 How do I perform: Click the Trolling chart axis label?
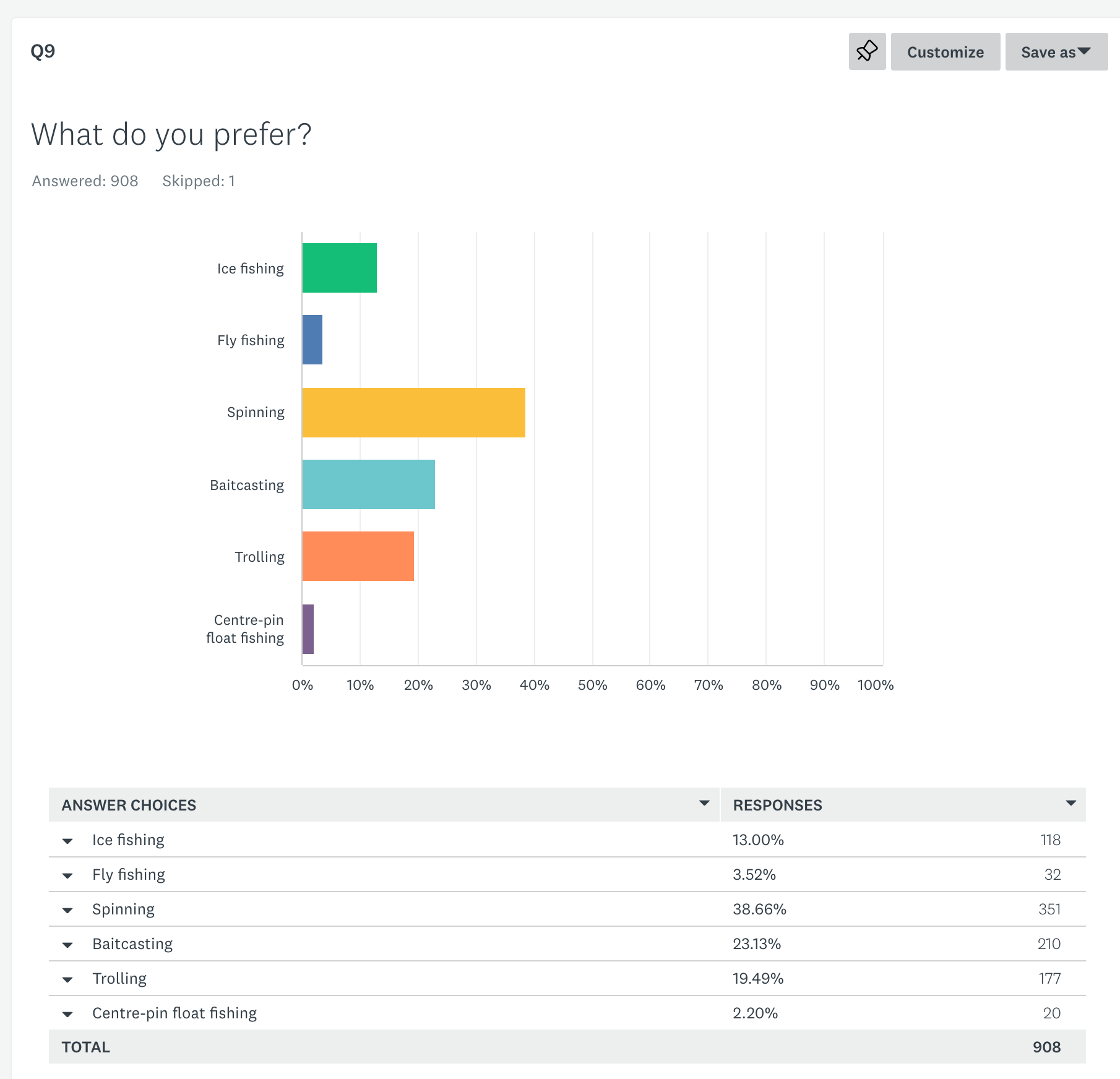(259, 557)
